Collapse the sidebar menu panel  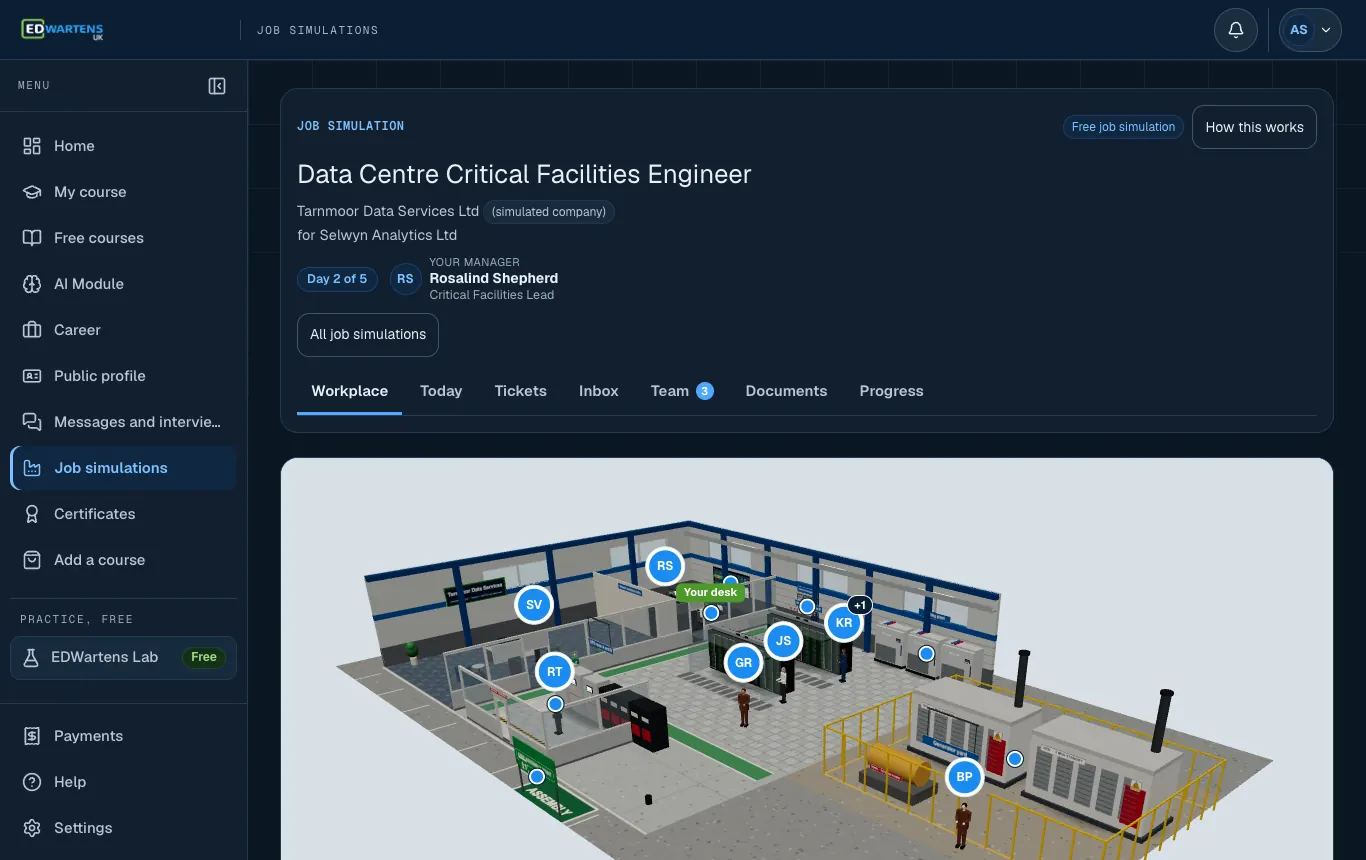point(217,86)
